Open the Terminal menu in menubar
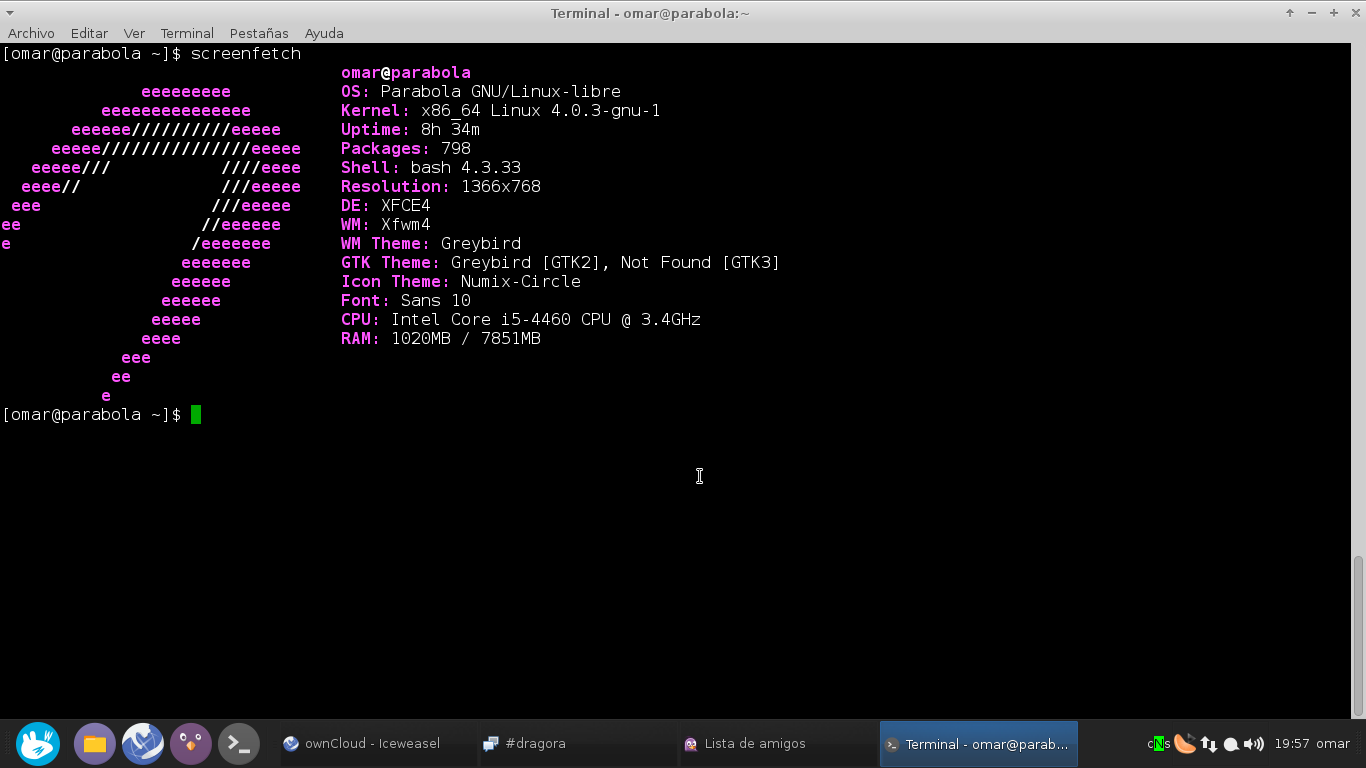The width and height of the screenshot is (1366, 768). (187, 33)
